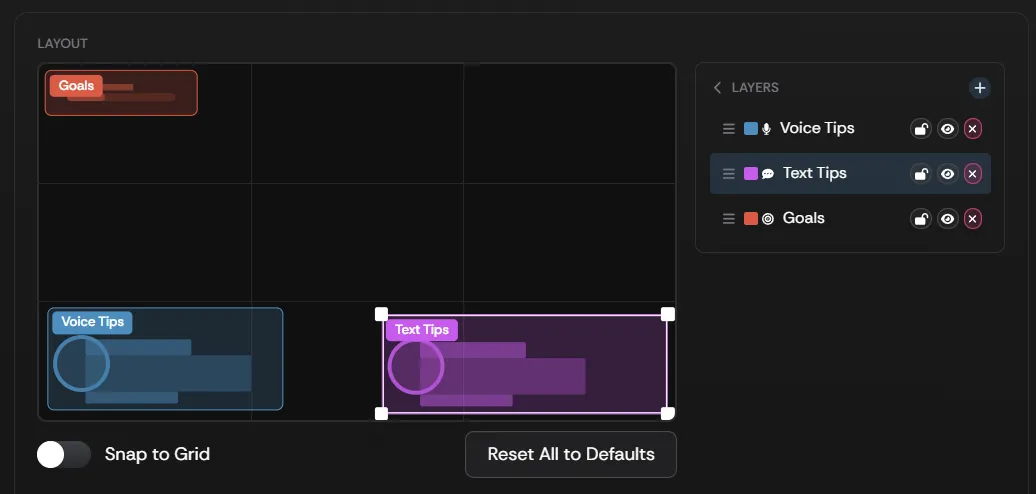The width and height of the screenshot is (1036, 494).
Task: Select the Goals layer row
Action: coord(850,219)
